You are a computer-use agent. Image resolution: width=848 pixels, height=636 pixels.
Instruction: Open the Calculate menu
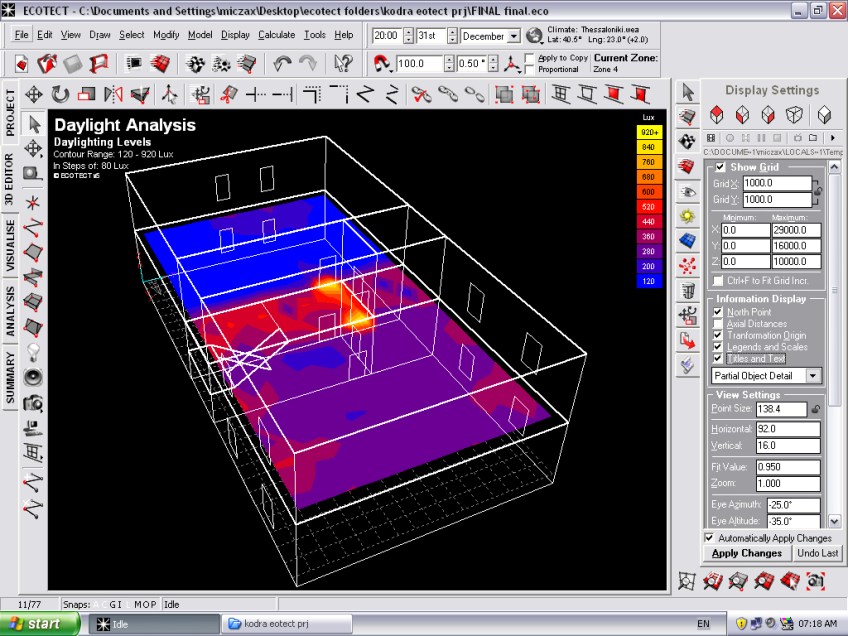(276, 35)
